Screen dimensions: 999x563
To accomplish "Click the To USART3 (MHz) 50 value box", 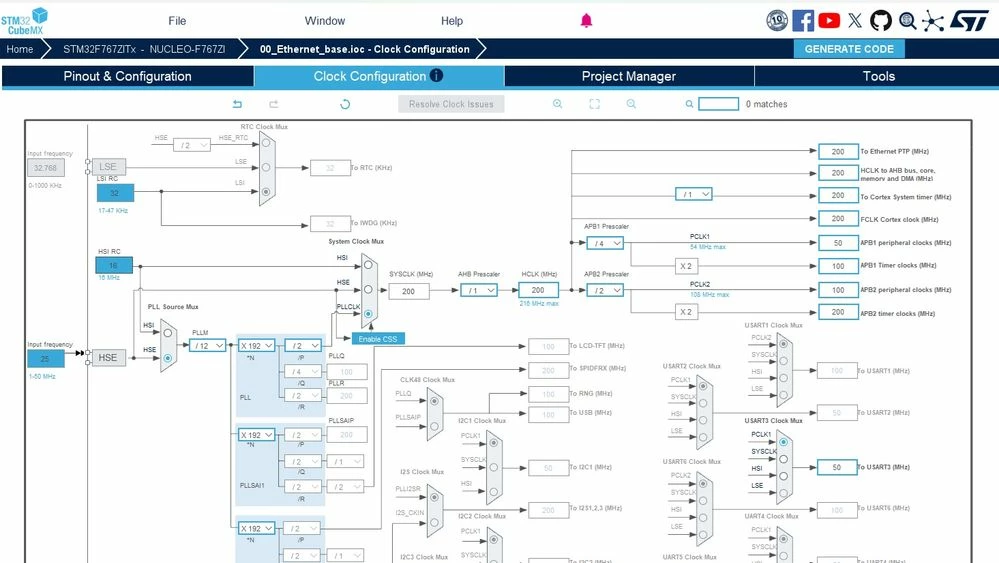I will tap(837, 467).
